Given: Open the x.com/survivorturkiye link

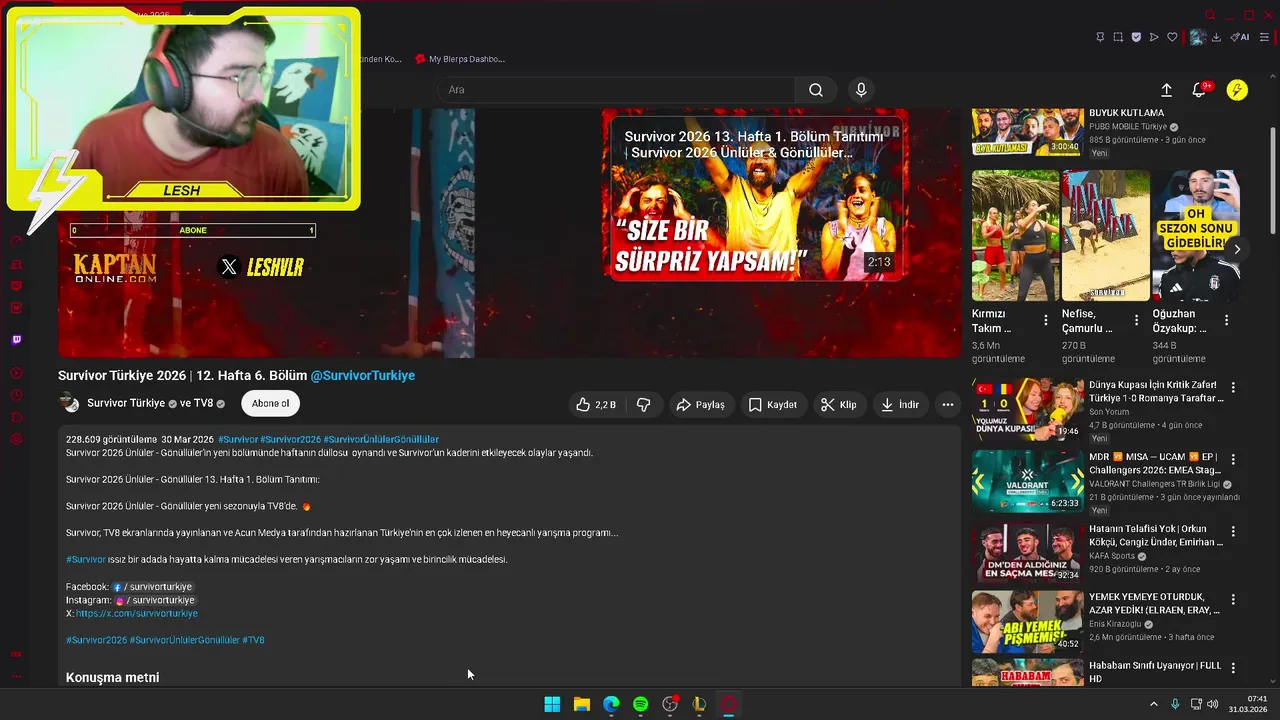Looking at the screenshot, I should [x=137, y=614].
